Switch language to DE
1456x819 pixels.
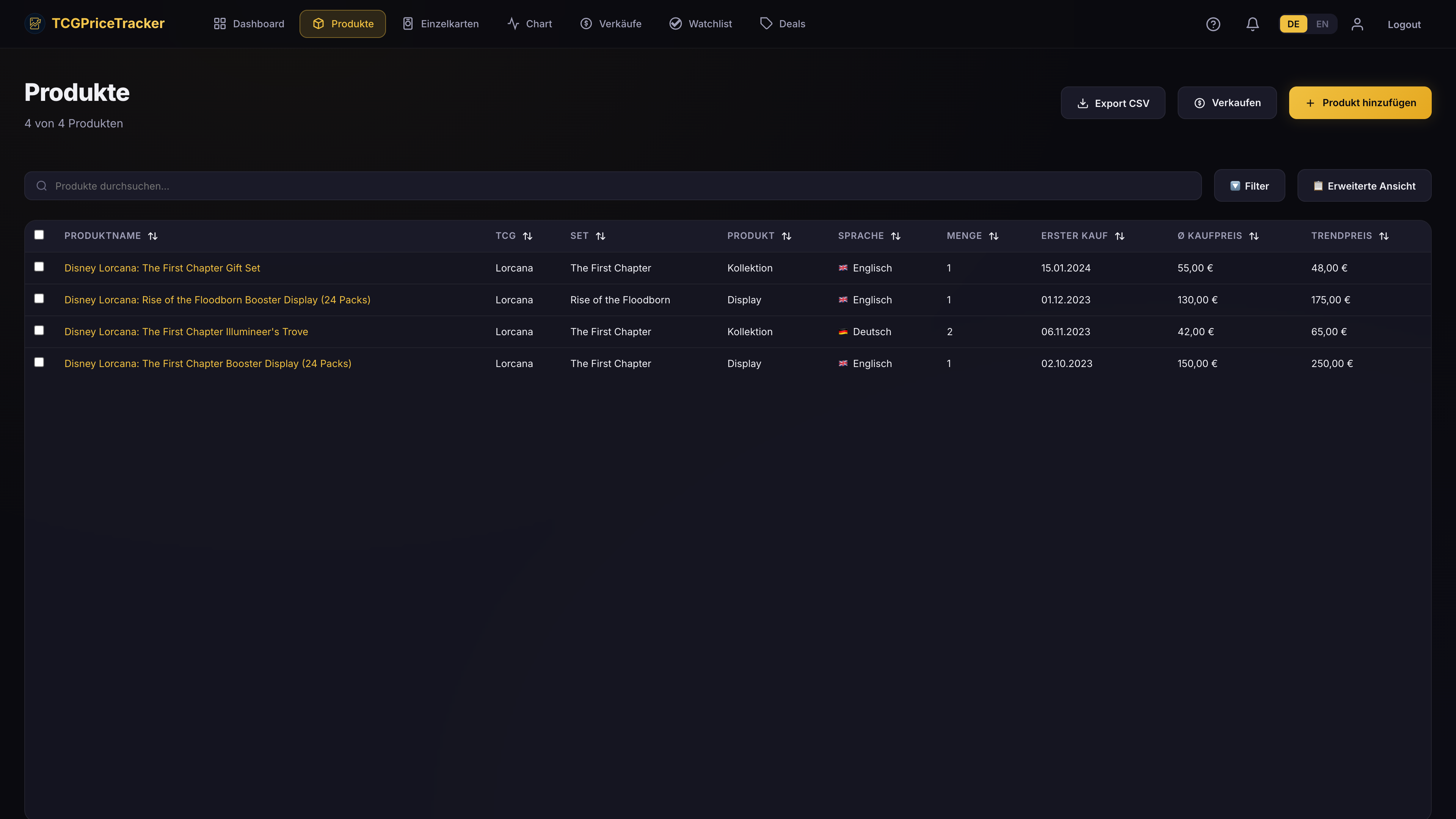pyautogui.click(x=1293, y=24)
